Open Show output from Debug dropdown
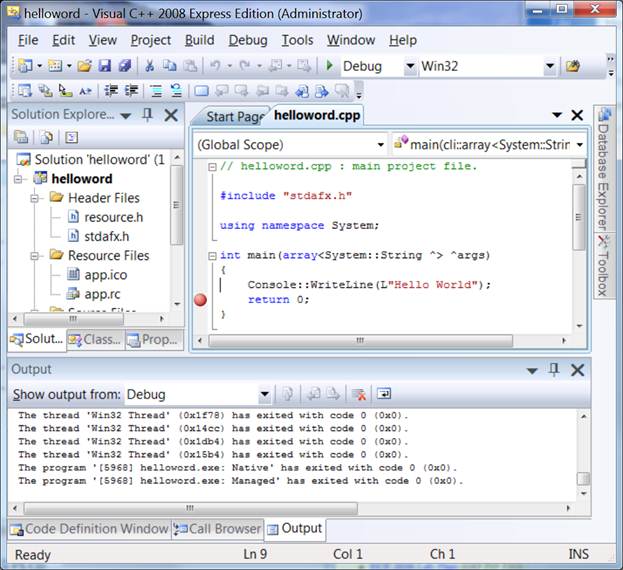Image resolution: width=623 pixels, height=570 pixels. (x=264, y=394)
